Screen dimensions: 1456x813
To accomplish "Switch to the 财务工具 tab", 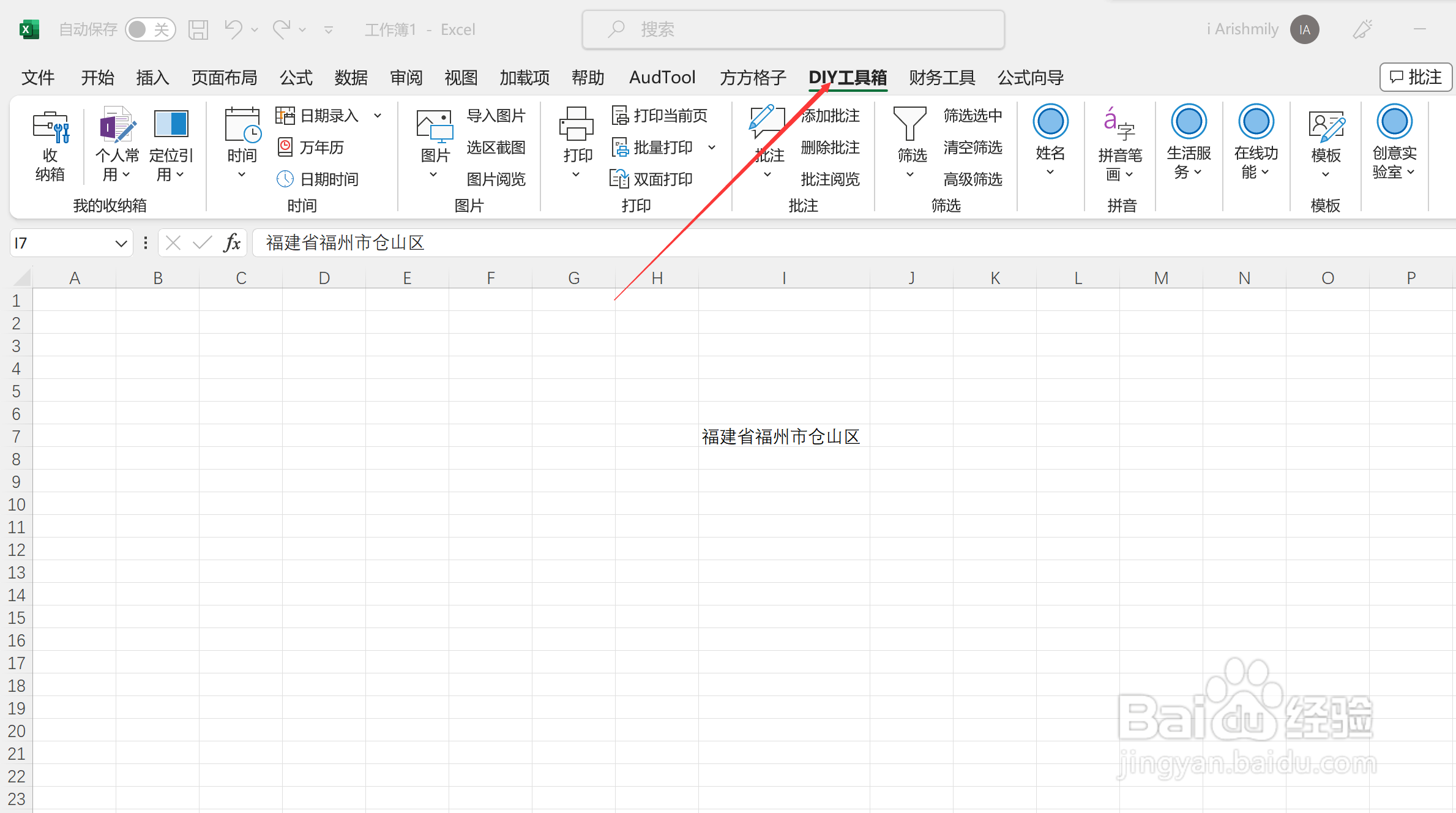I will click(x=942, y=78).
